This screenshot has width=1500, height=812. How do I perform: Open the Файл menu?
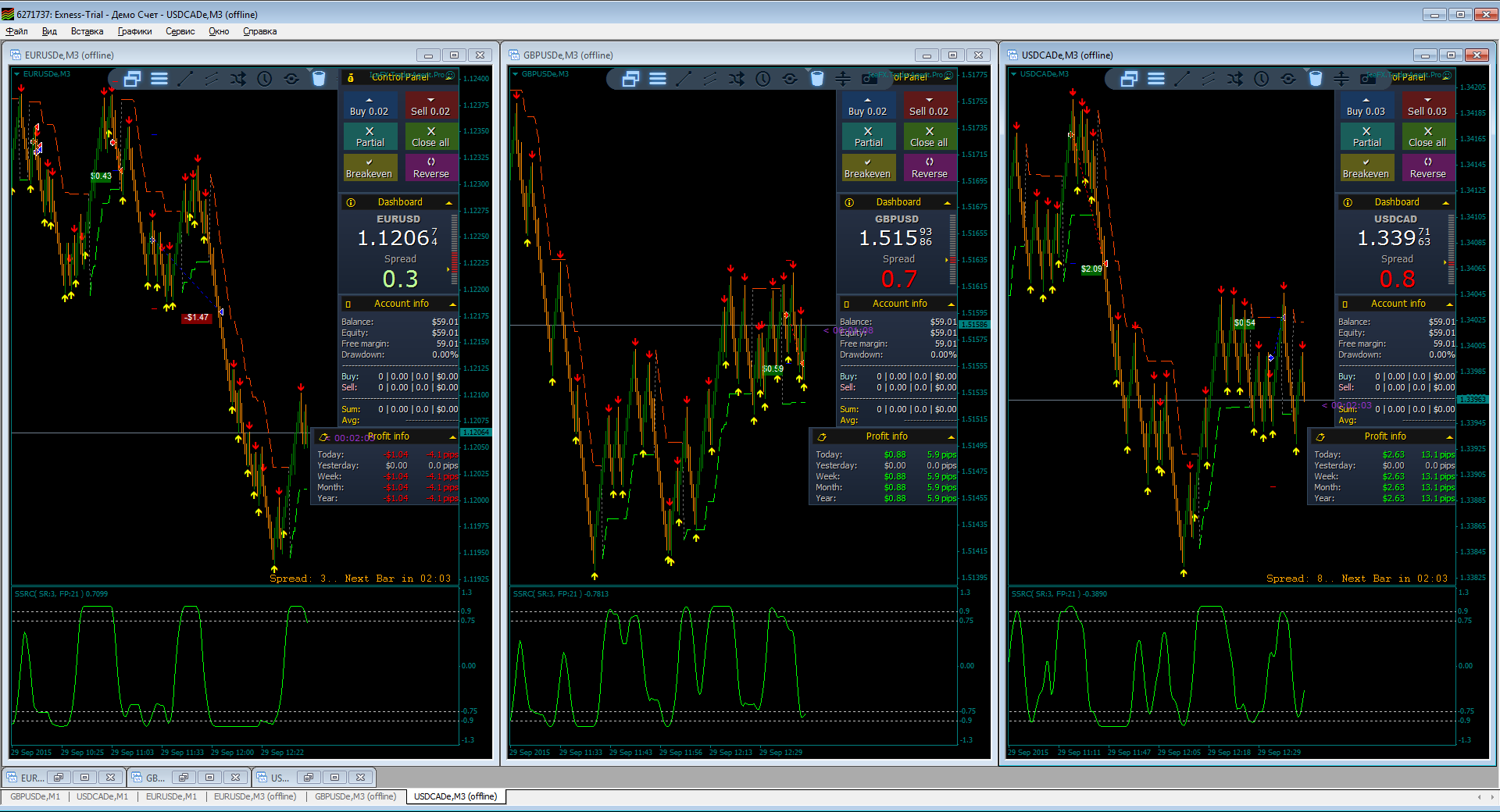(x=16, y=31)
